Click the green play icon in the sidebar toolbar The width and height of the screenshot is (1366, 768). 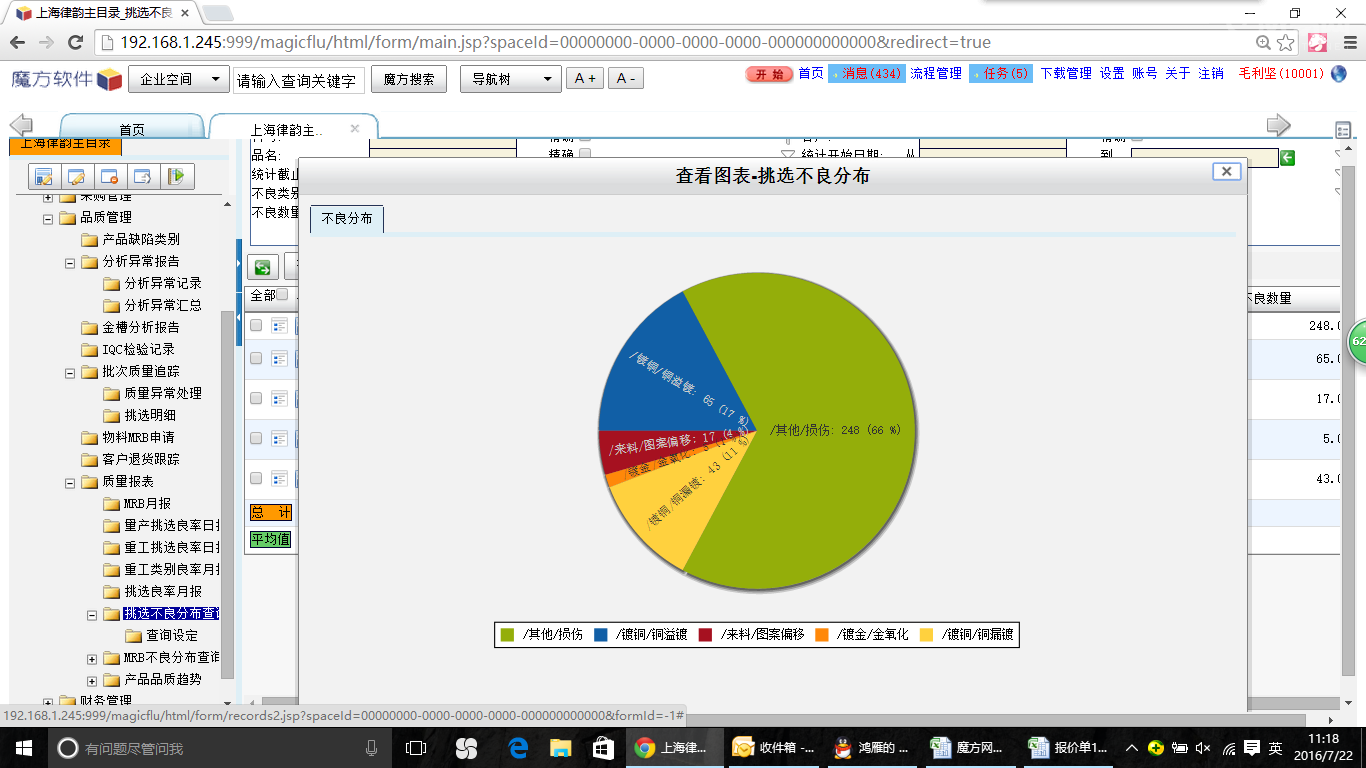point(176,177)
